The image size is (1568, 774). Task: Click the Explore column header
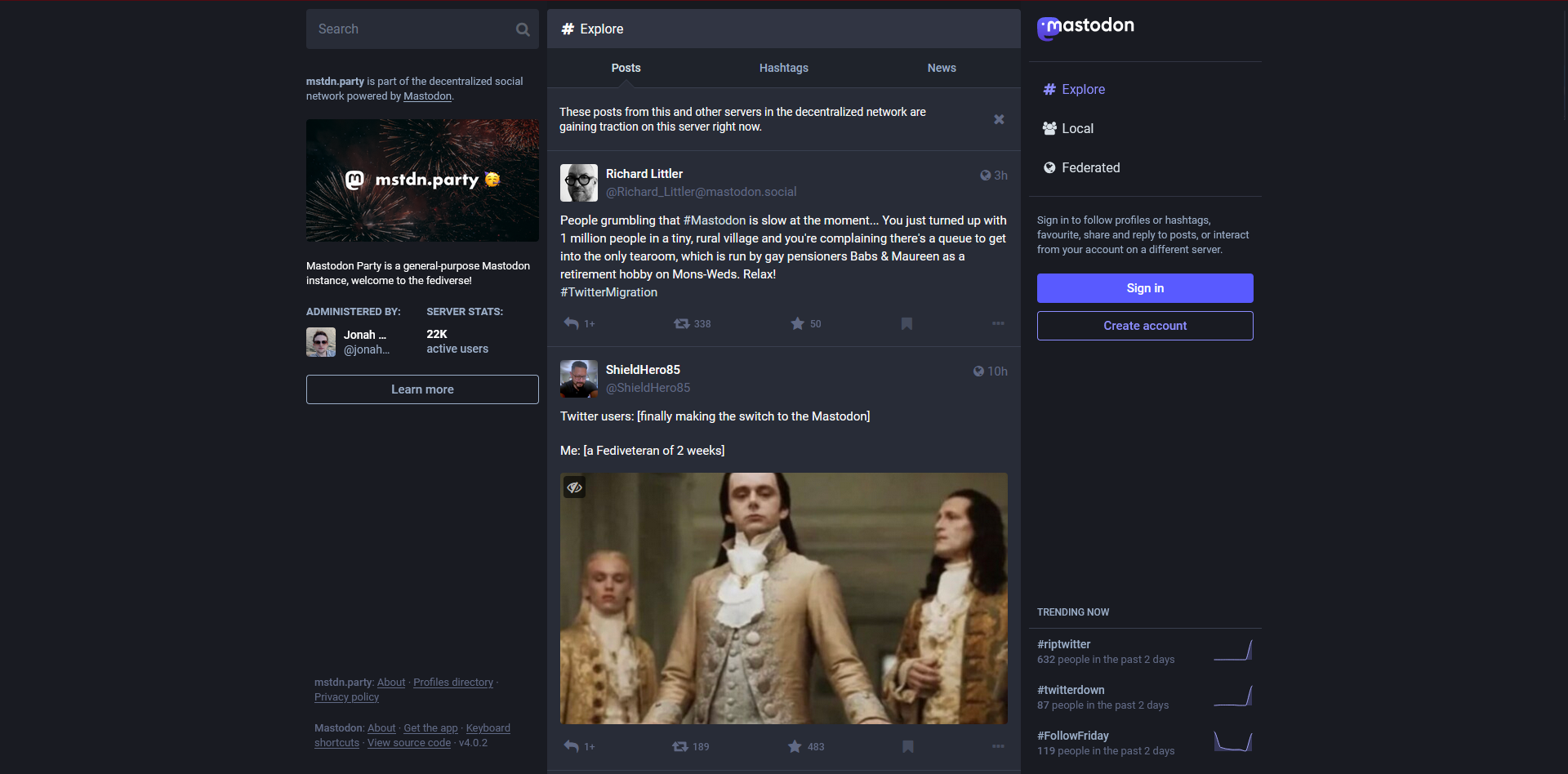[x=784, y=29]
